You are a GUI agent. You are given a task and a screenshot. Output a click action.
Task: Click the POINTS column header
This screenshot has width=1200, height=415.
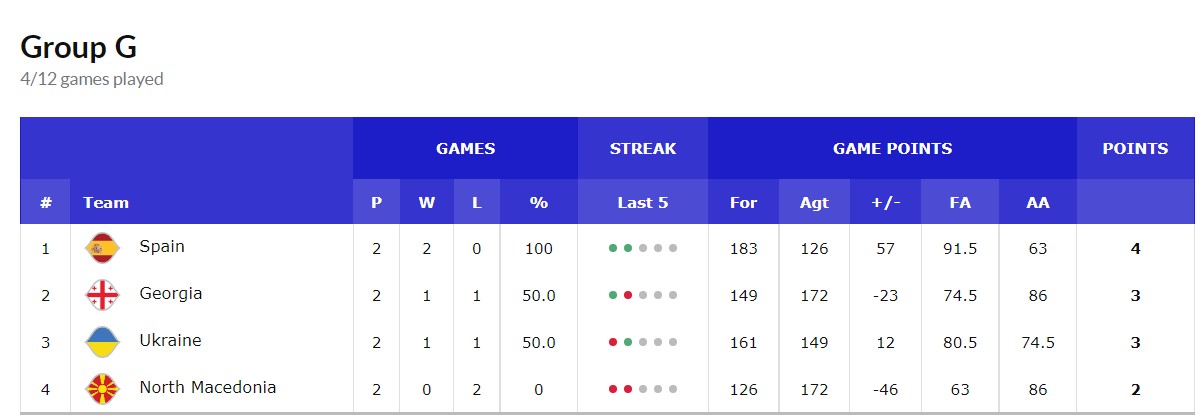(x=1135, y=148)
